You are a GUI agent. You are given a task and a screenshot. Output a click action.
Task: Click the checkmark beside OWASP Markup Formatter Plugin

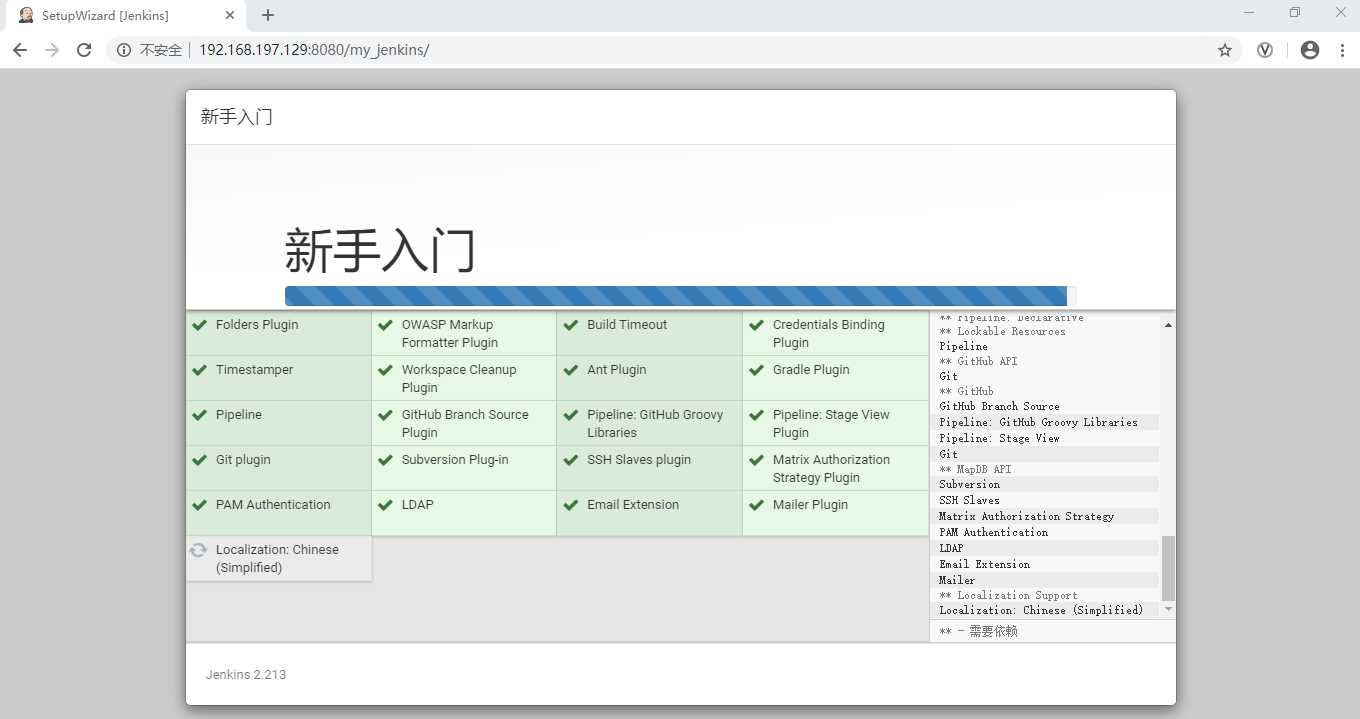click(385, 325)
